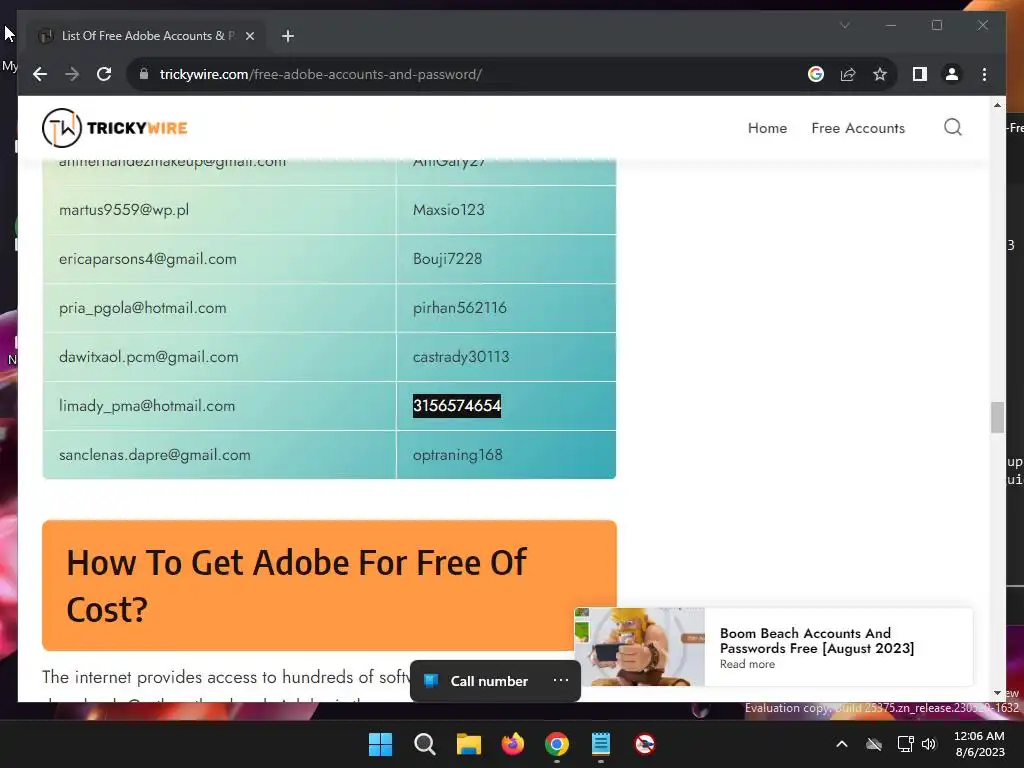Click the TrickyWire logo
This screenshot has height=768, width=1024.
click(115, 128)
